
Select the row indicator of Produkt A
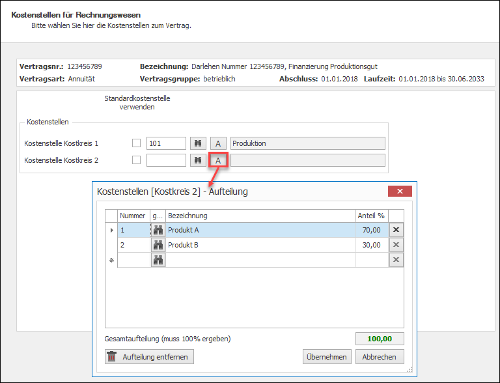tap(112, 230)
